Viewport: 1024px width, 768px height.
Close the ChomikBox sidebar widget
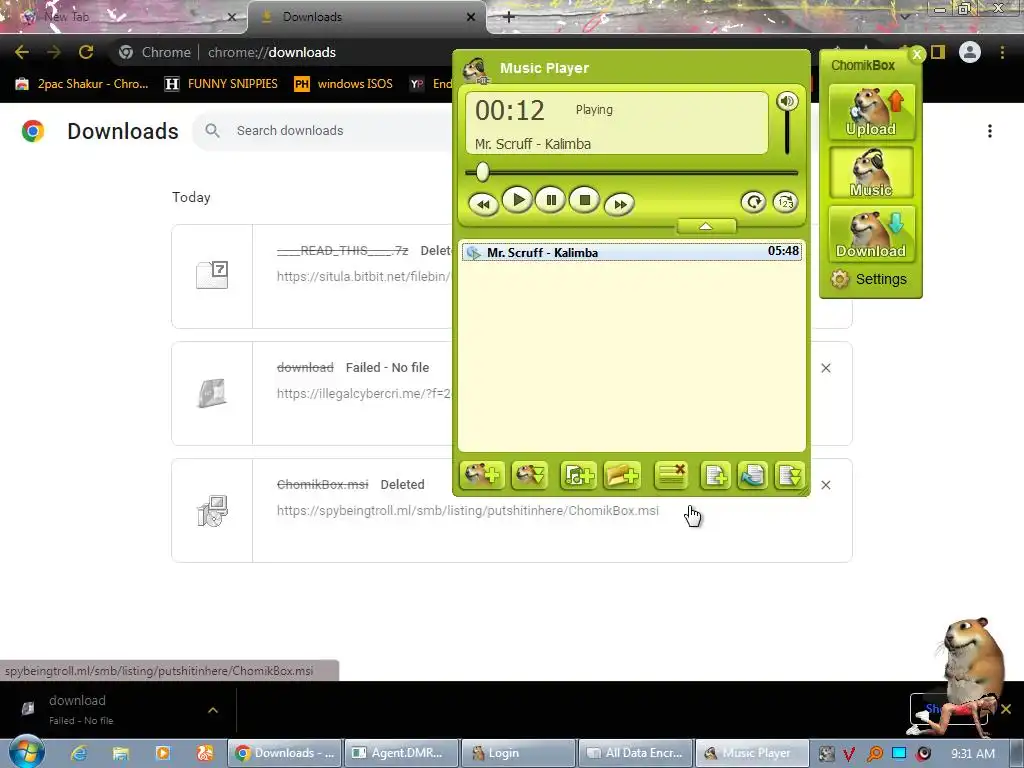[917, 55]
